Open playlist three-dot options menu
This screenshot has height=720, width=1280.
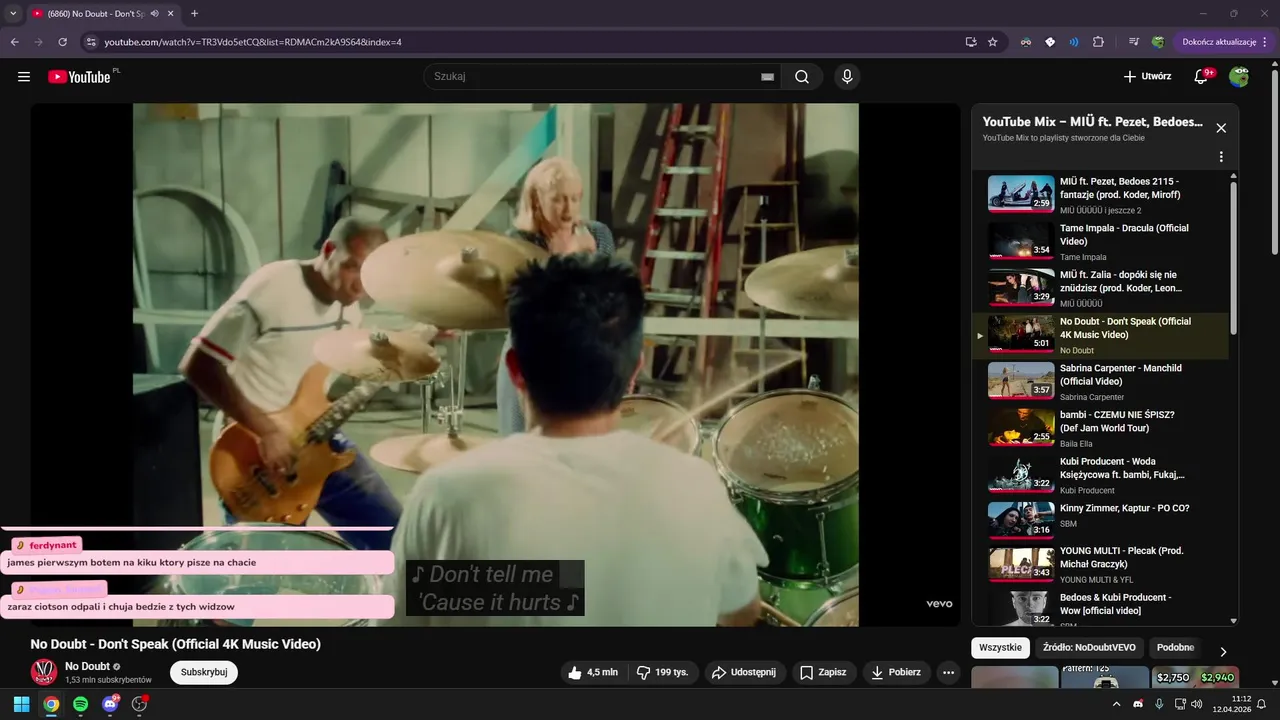click(x=1221, y=157)
